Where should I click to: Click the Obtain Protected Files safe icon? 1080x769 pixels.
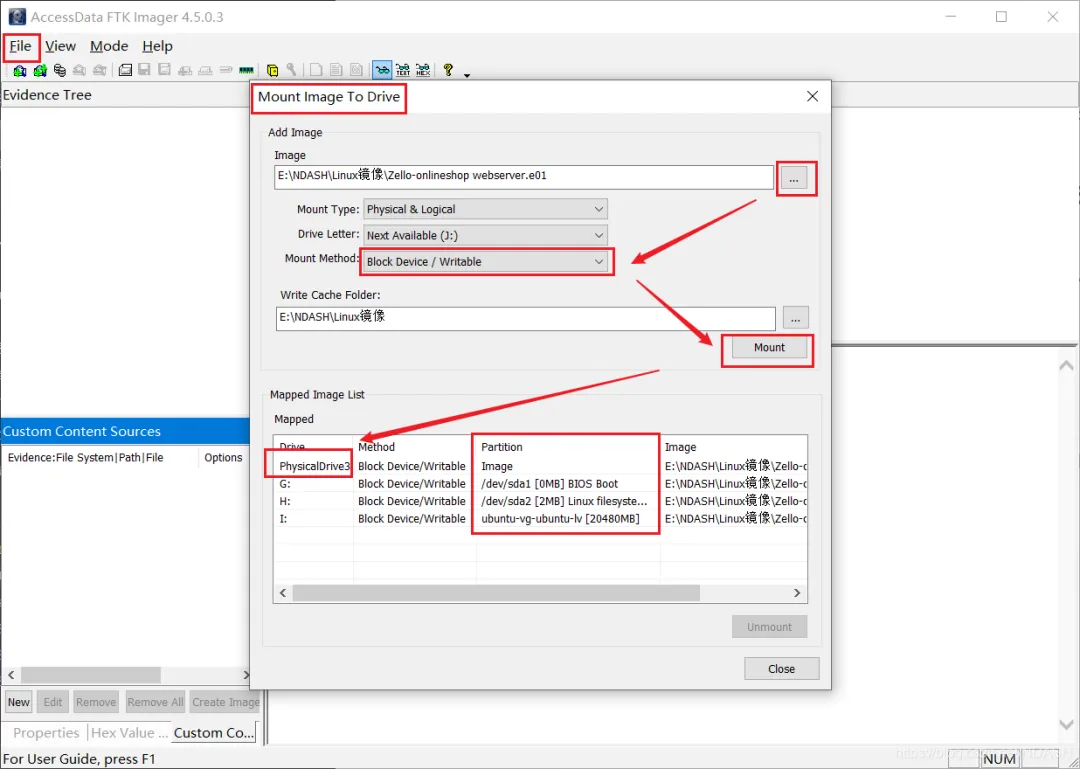(x=272, y=70)
